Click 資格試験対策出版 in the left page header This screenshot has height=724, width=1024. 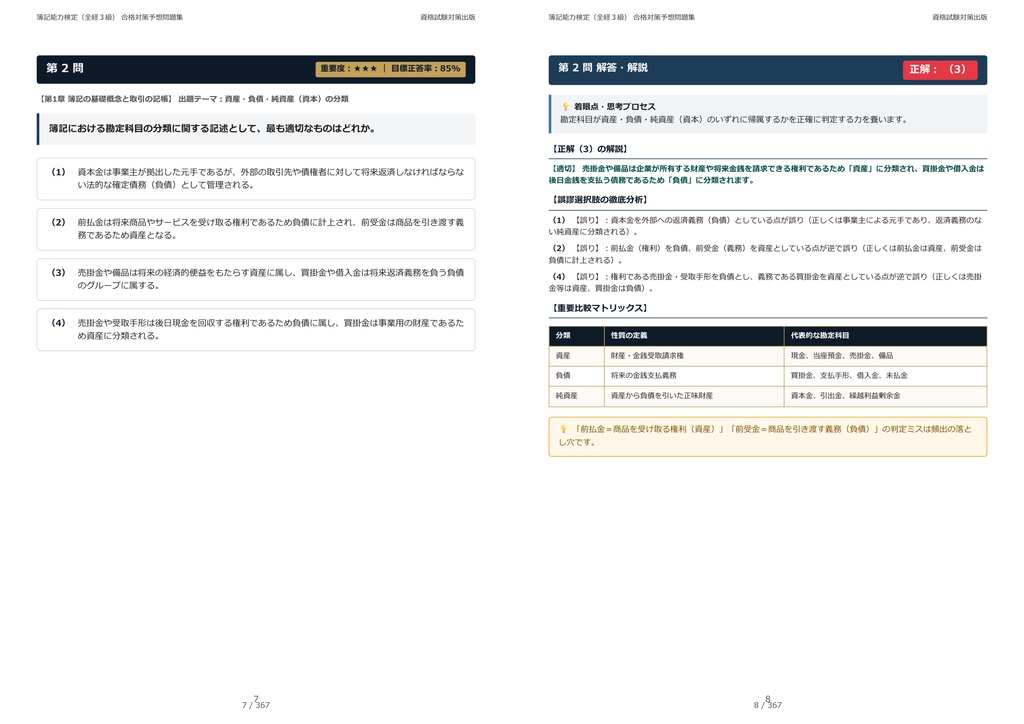(x=447, y=18)
